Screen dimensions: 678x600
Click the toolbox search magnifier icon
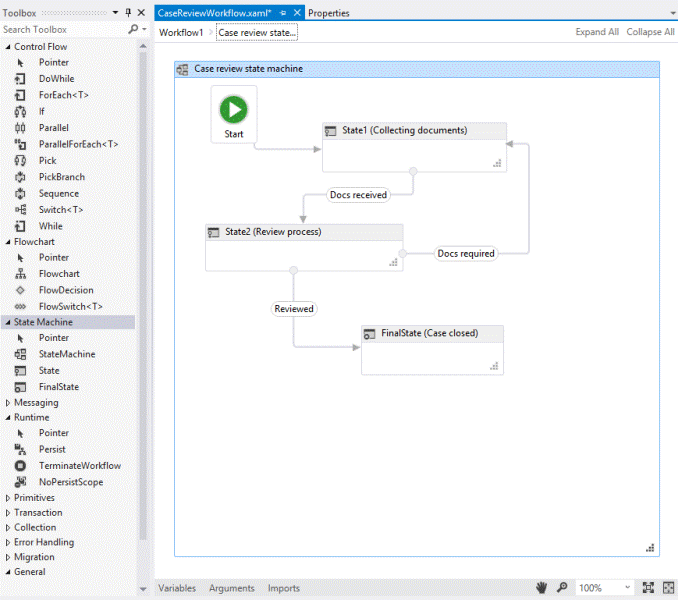(133, 29)
